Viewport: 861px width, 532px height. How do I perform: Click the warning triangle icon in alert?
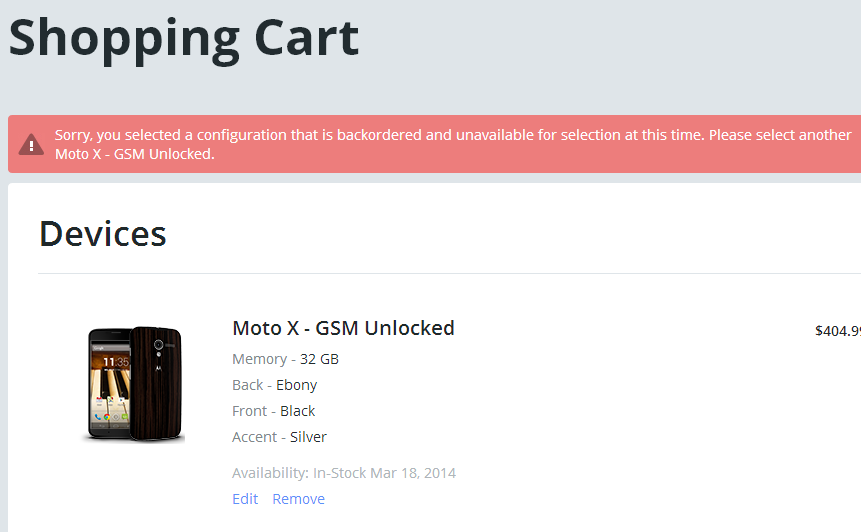31,145
